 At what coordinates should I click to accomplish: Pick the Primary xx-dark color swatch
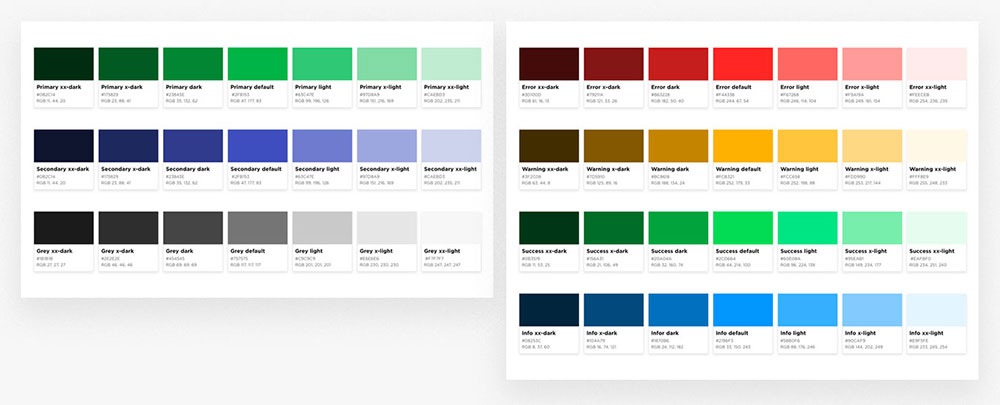point(64,64)
